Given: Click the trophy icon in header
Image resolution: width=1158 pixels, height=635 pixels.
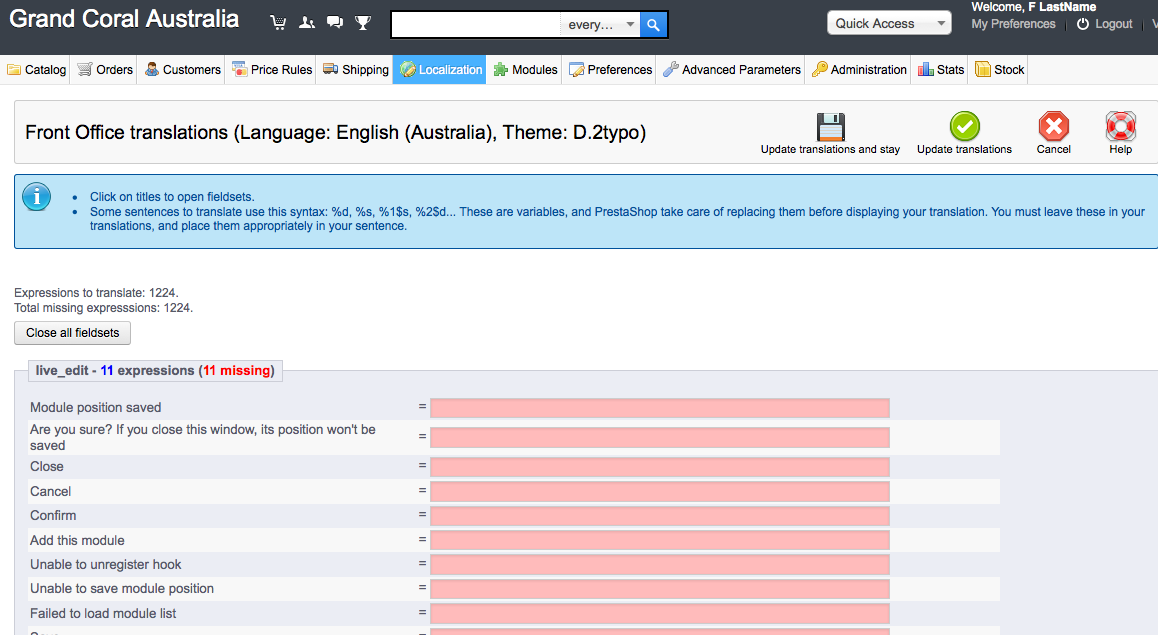Looking at the screenshot, I should (363, 23).
